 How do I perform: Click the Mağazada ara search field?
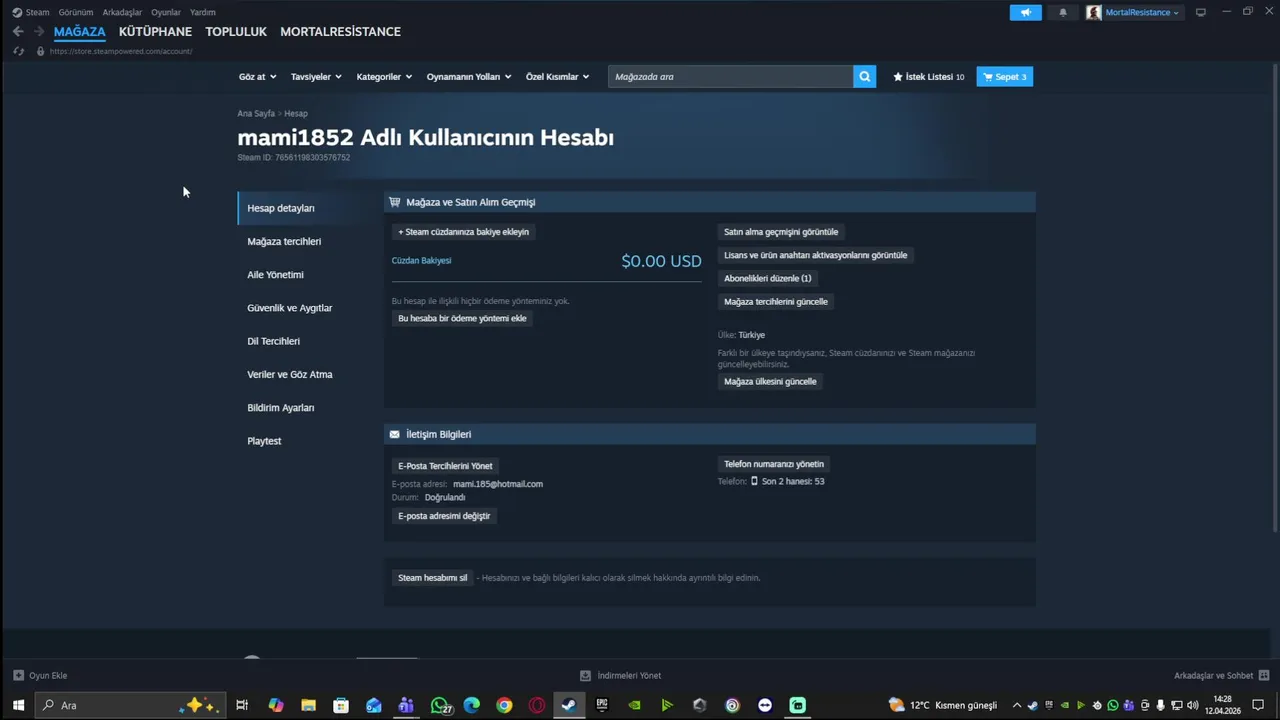coord(730,76)
